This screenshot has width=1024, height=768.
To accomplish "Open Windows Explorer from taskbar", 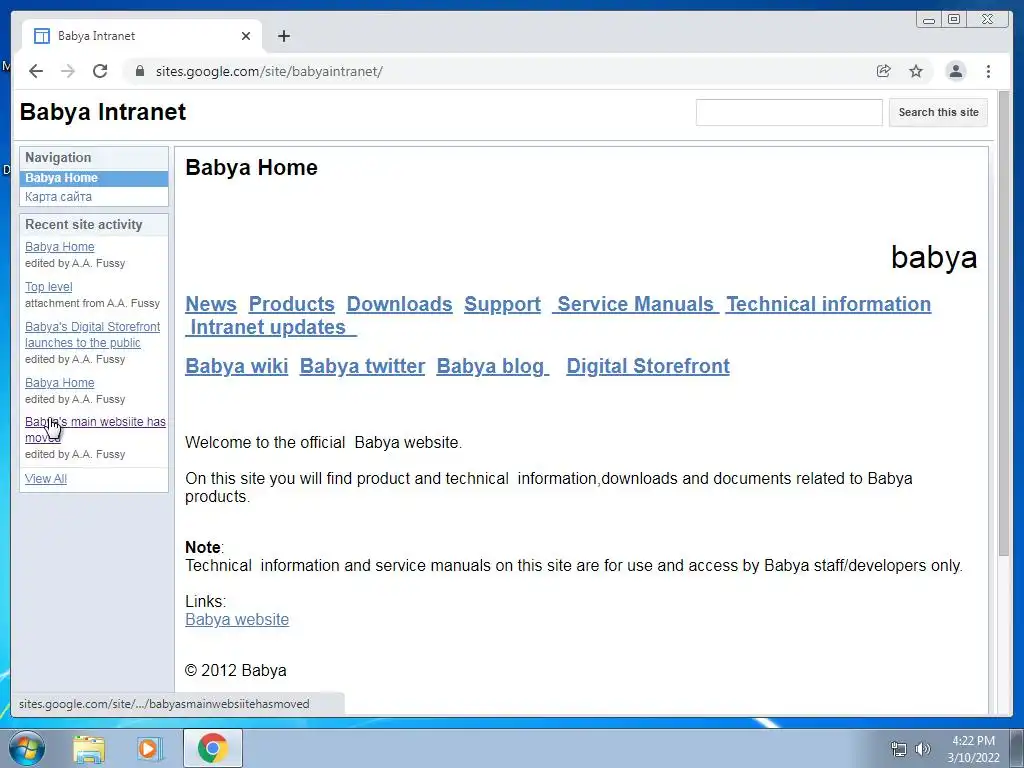I will (89, 748).
